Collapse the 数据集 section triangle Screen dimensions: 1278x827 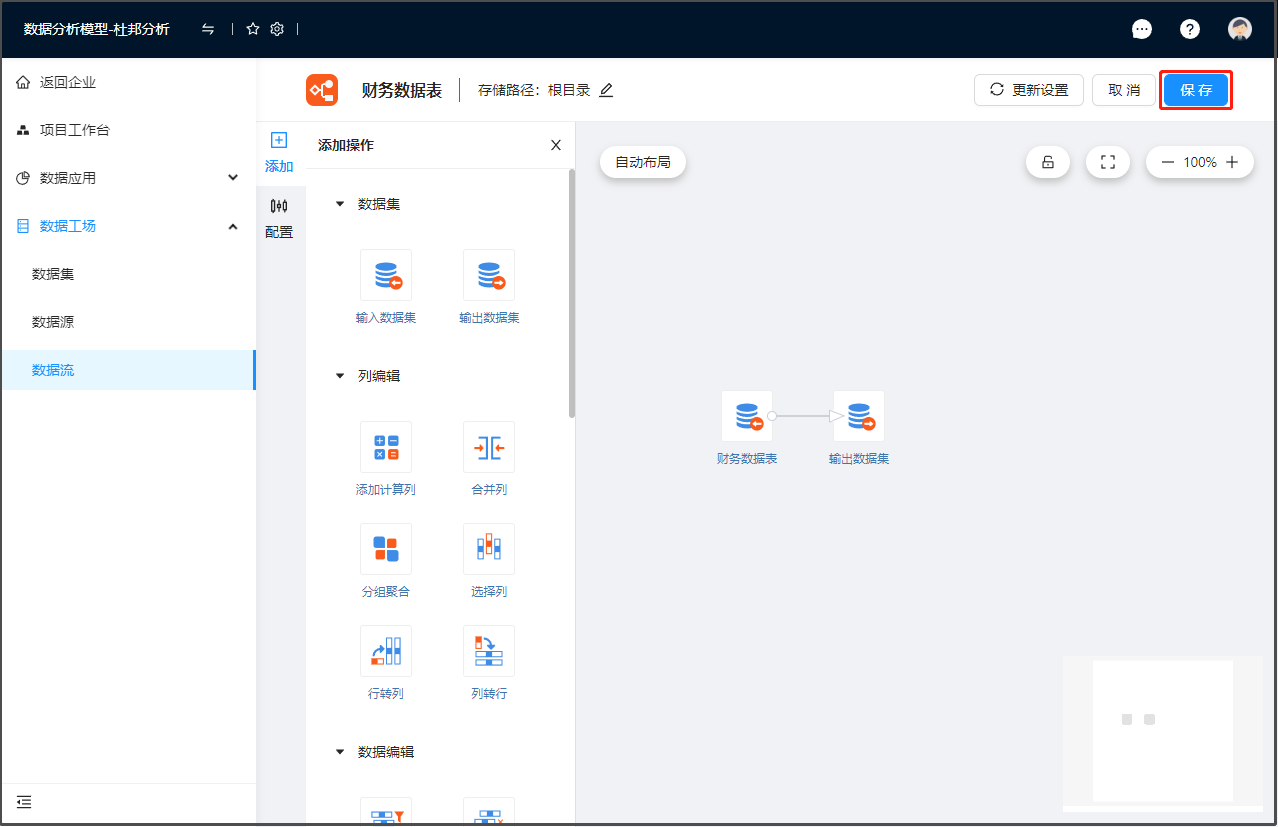click(x=339, y=204)
